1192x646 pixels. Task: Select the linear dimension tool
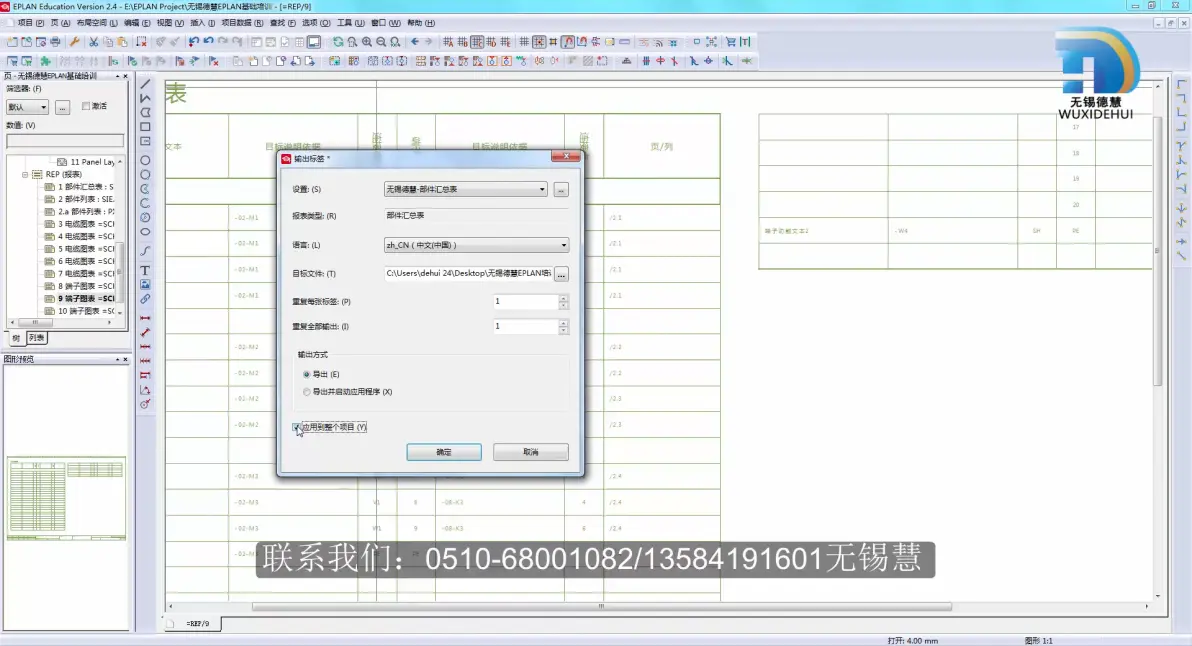click(145, 318)
